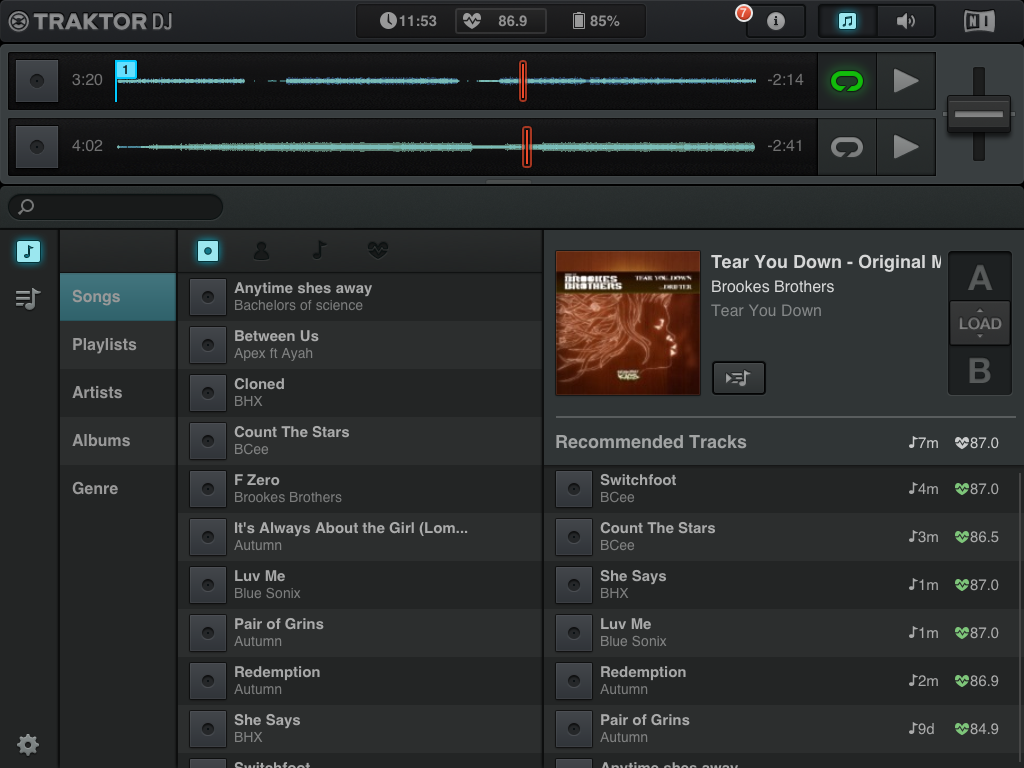
Task: Sort songs by BPM heart icon
Action: 377,250
